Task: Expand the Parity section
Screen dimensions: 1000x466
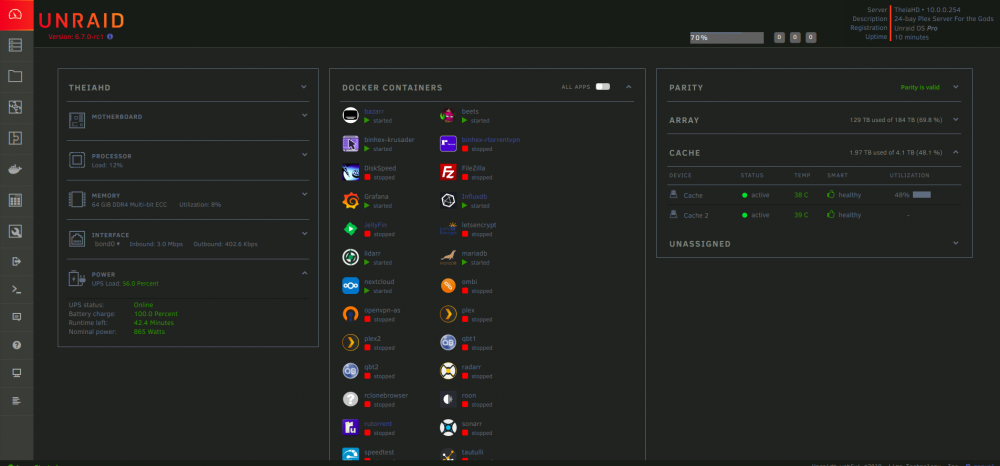Action: 955,87
